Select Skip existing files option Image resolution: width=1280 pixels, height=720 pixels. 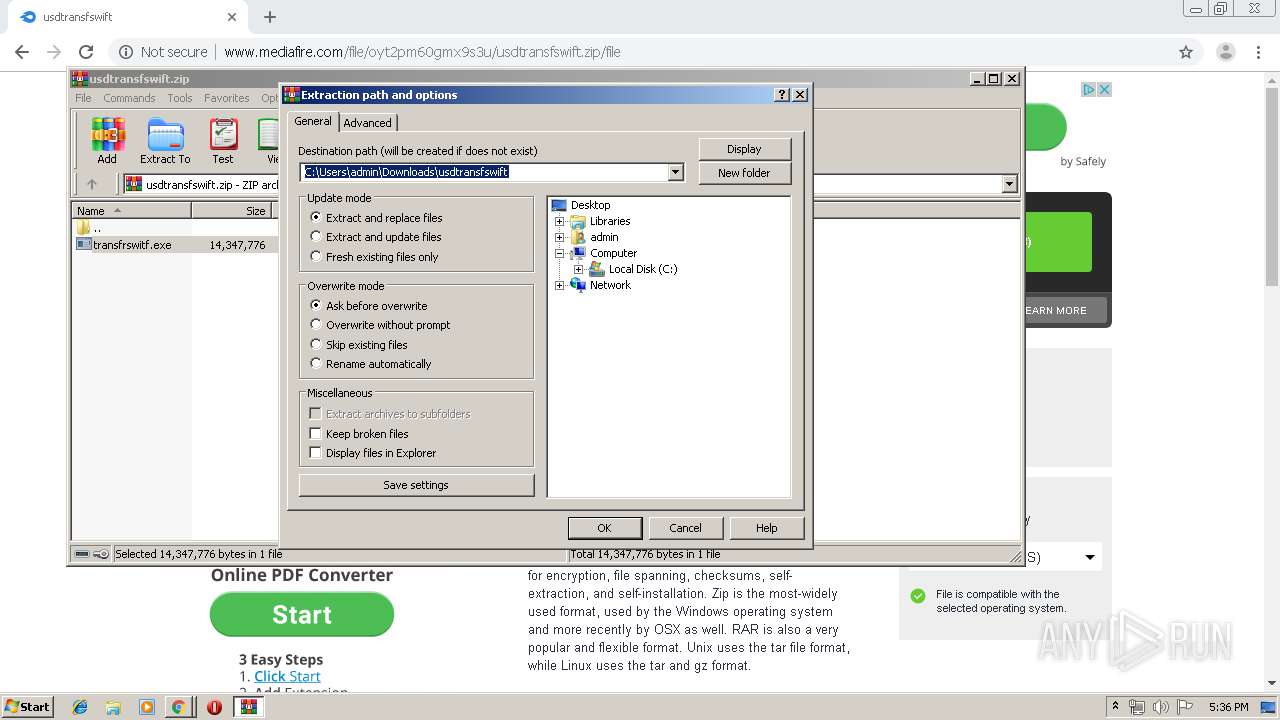tap(316, 344)
